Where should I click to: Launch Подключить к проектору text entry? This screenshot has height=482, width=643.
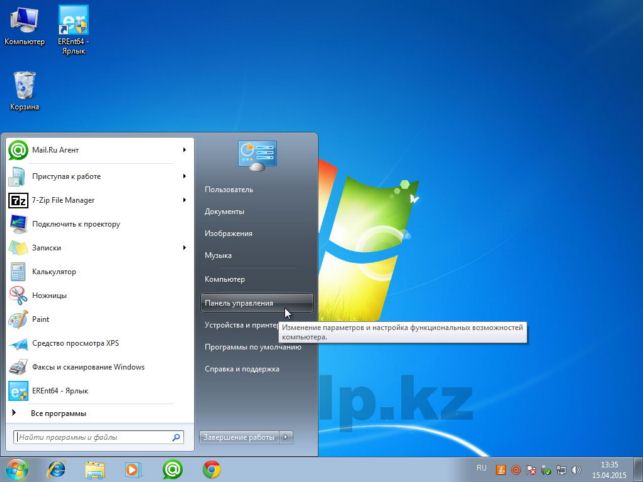coord(76,224)
